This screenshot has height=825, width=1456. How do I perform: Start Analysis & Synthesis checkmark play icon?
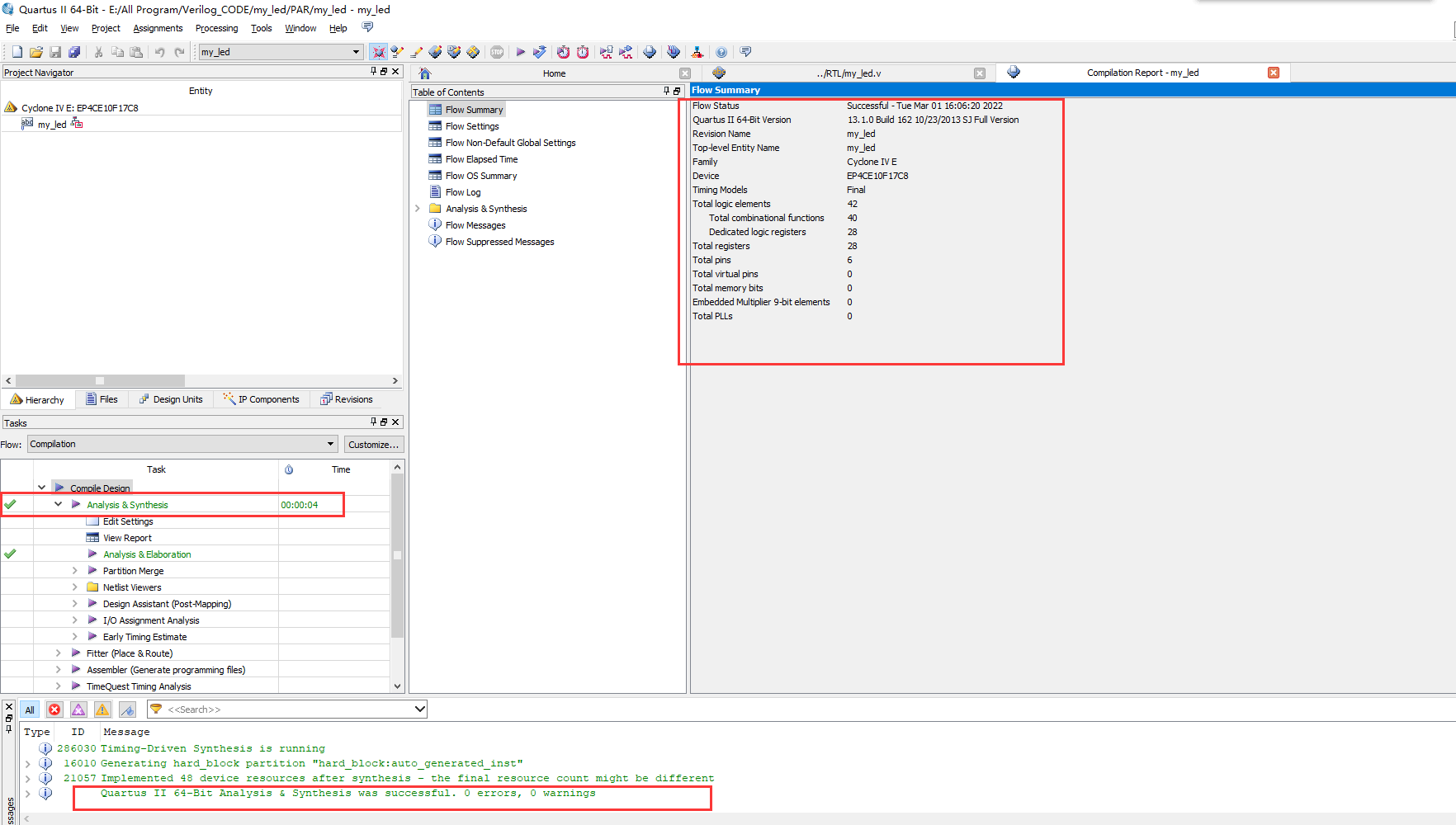[540, 52]
